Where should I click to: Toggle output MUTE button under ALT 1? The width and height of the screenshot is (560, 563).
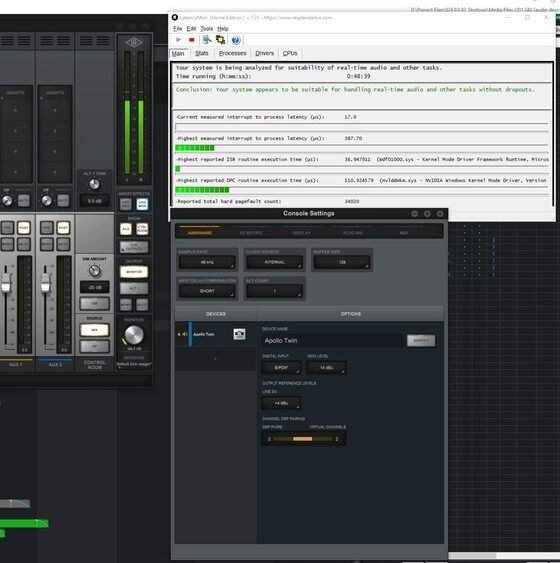(x=142, y=305)
